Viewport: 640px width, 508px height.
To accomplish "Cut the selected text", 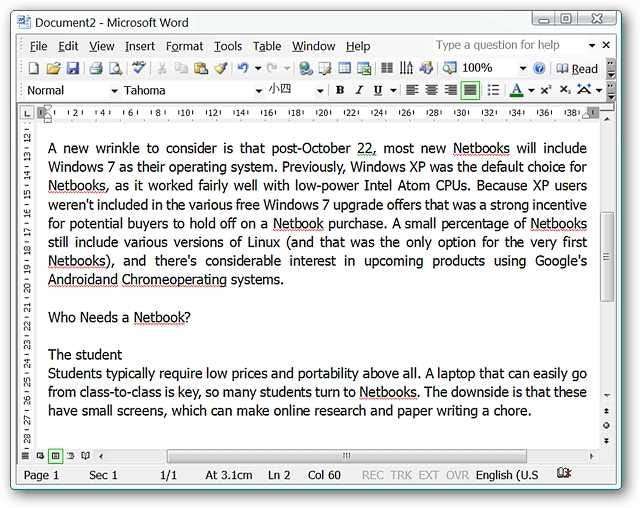I will point(162,68).
